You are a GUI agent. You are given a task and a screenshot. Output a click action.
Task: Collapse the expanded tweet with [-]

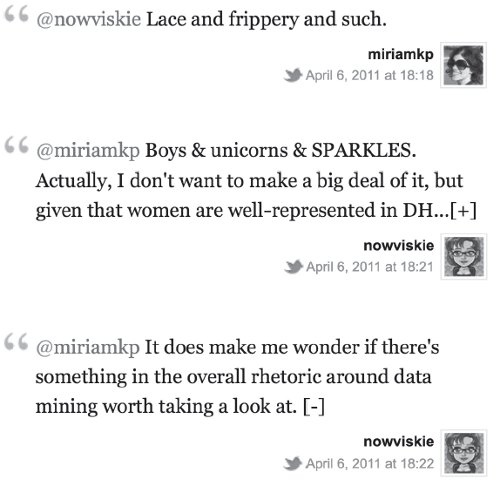314,407
